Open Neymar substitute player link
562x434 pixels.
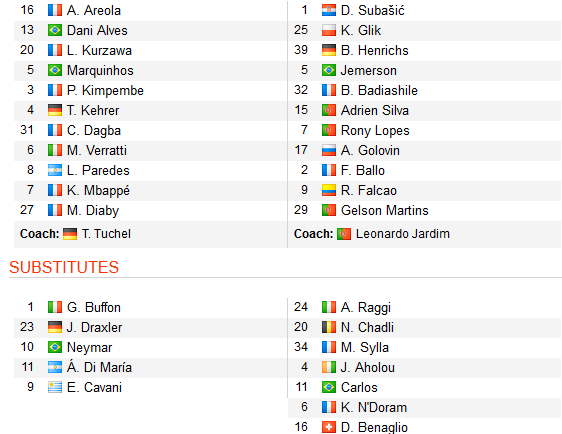click(89, 347)
